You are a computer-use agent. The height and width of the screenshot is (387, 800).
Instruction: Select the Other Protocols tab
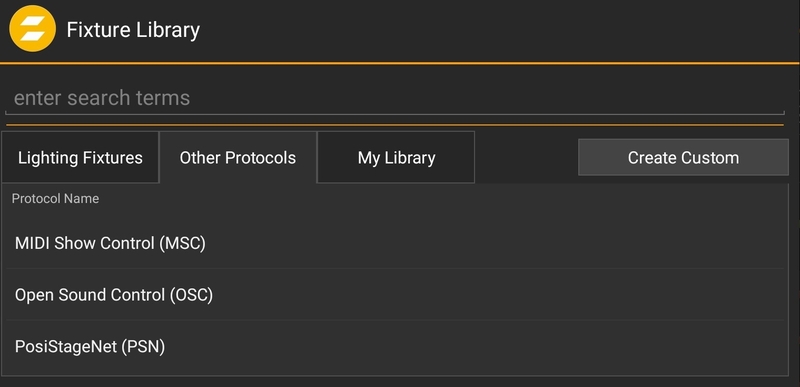238,158
